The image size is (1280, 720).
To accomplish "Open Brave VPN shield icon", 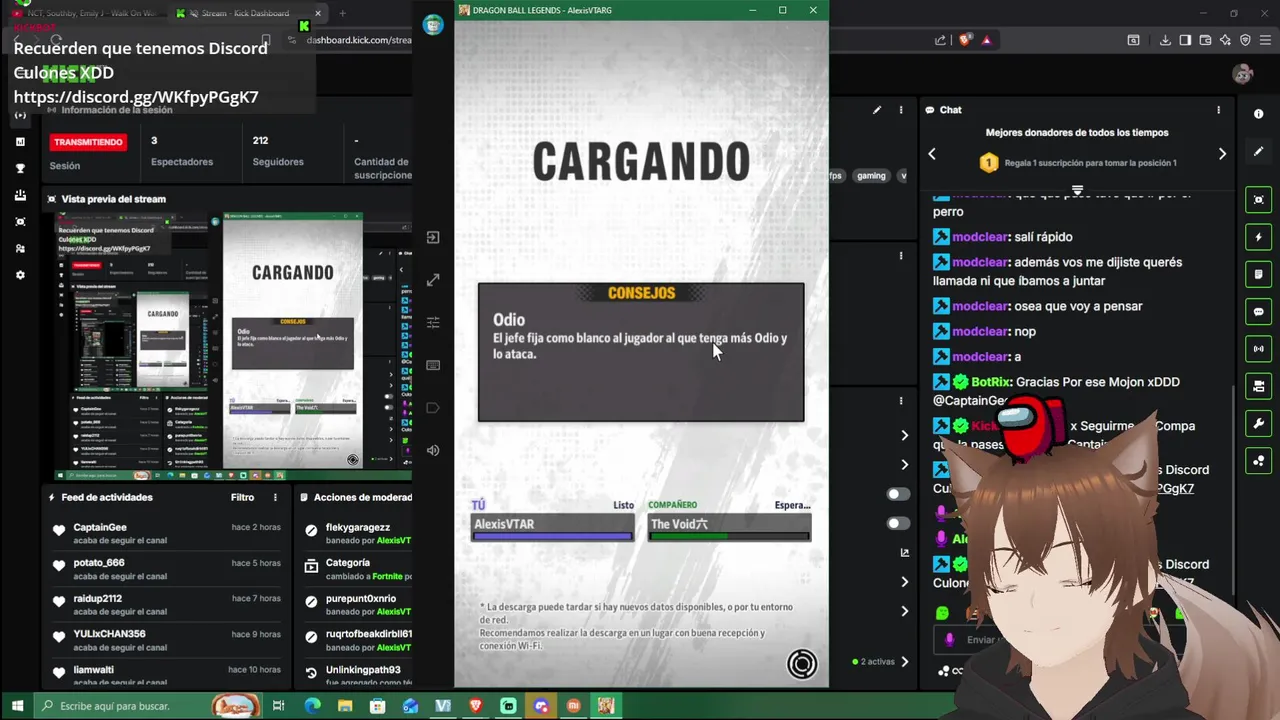I will (1245, 40).
